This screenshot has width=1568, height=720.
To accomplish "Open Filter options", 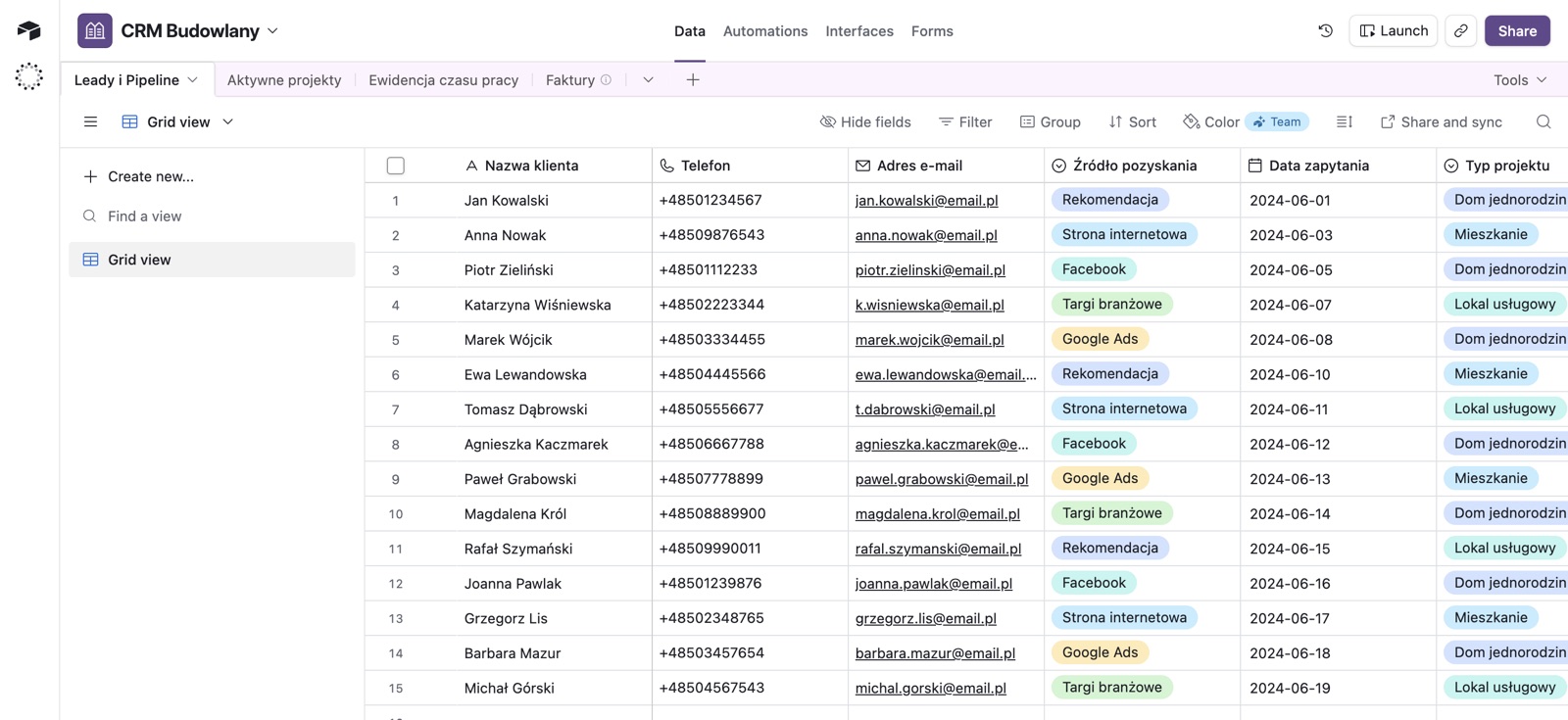I will point(965,121).
